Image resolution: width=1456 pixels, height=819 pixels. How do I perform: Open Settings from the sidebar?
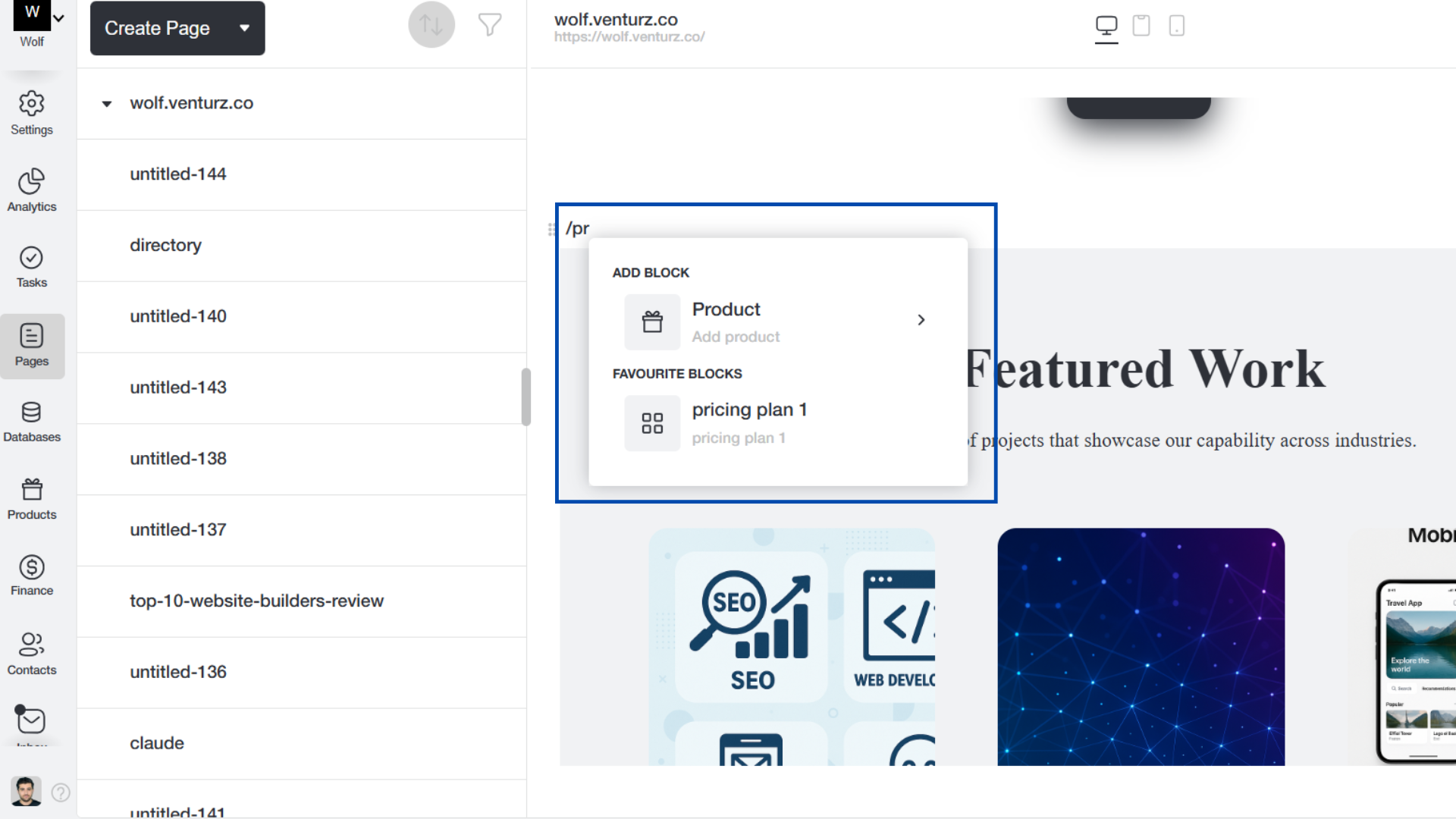[x=31, y=113]
